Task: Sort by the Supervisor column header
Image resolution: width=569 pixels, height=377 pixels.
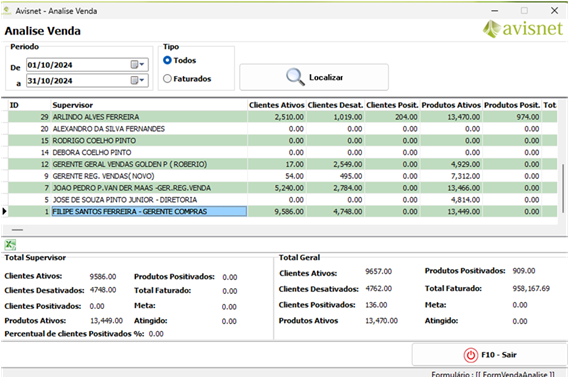Action: coord(149,105)
